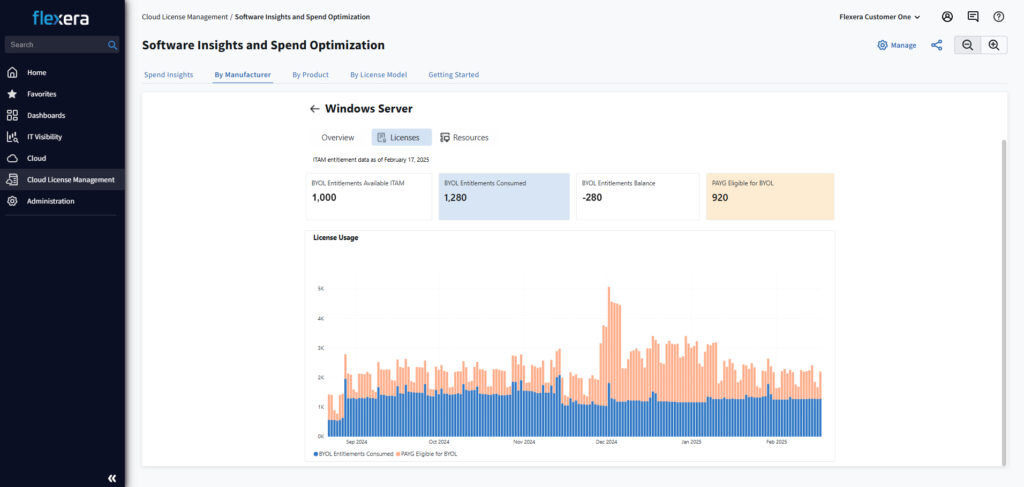Toggle PAYG Eligible for BYOL legend series
The image size is (1024, 487).
(x=430, y=454)
